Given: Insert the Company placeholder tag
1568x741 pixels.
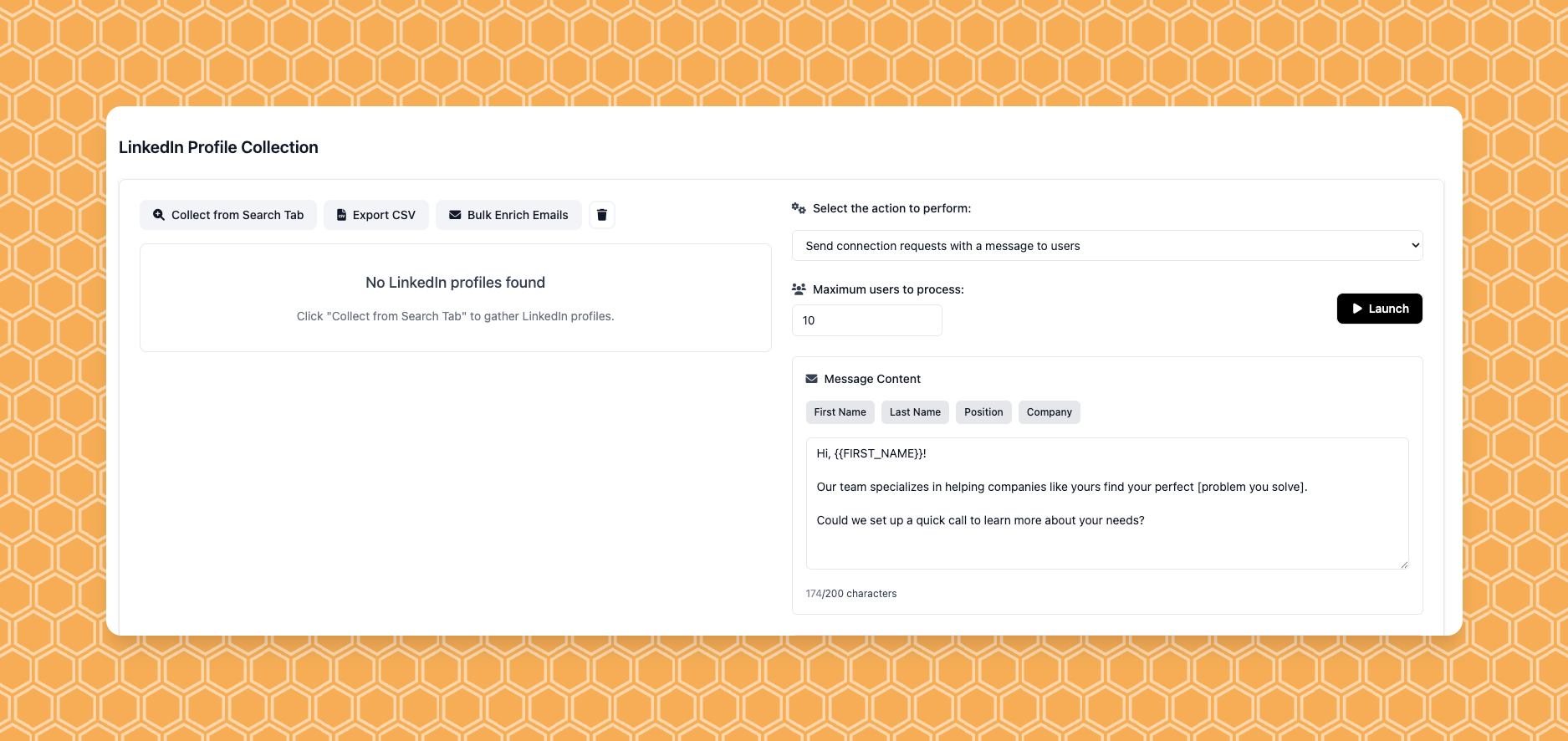Looking at the screenshot, I should (x=1049, y=412).
